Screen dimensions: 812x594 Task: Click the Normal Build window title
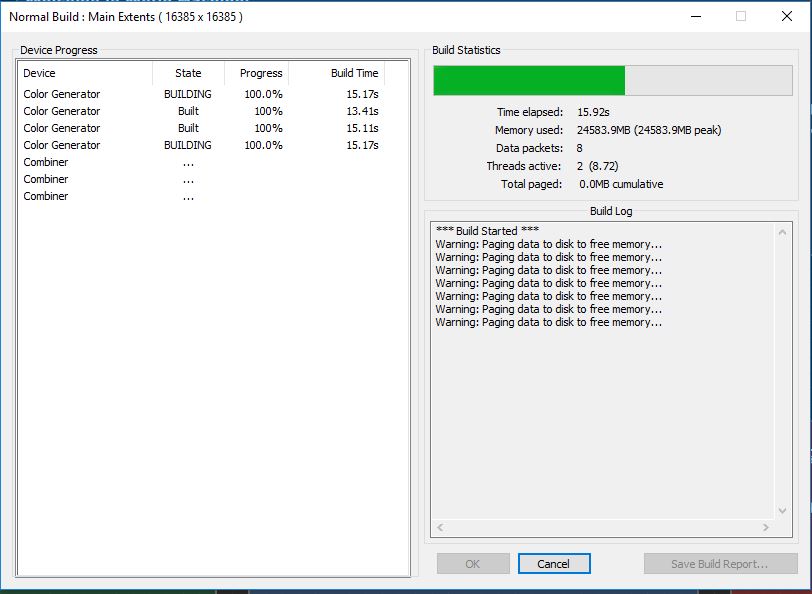126,17
